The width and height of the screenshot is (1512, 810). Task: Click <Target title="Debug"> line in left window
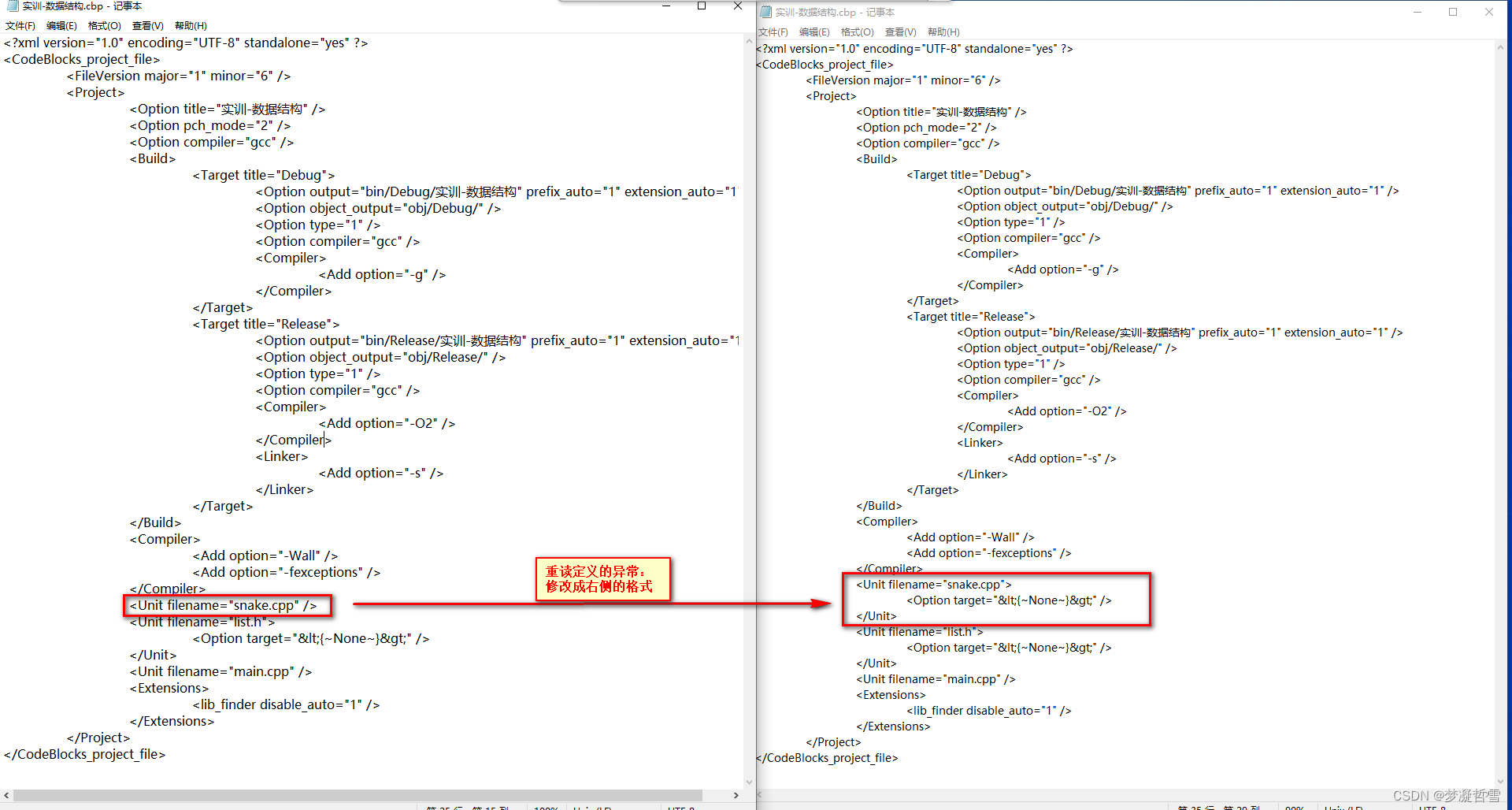pyautogui.click(x=264, y=175)
